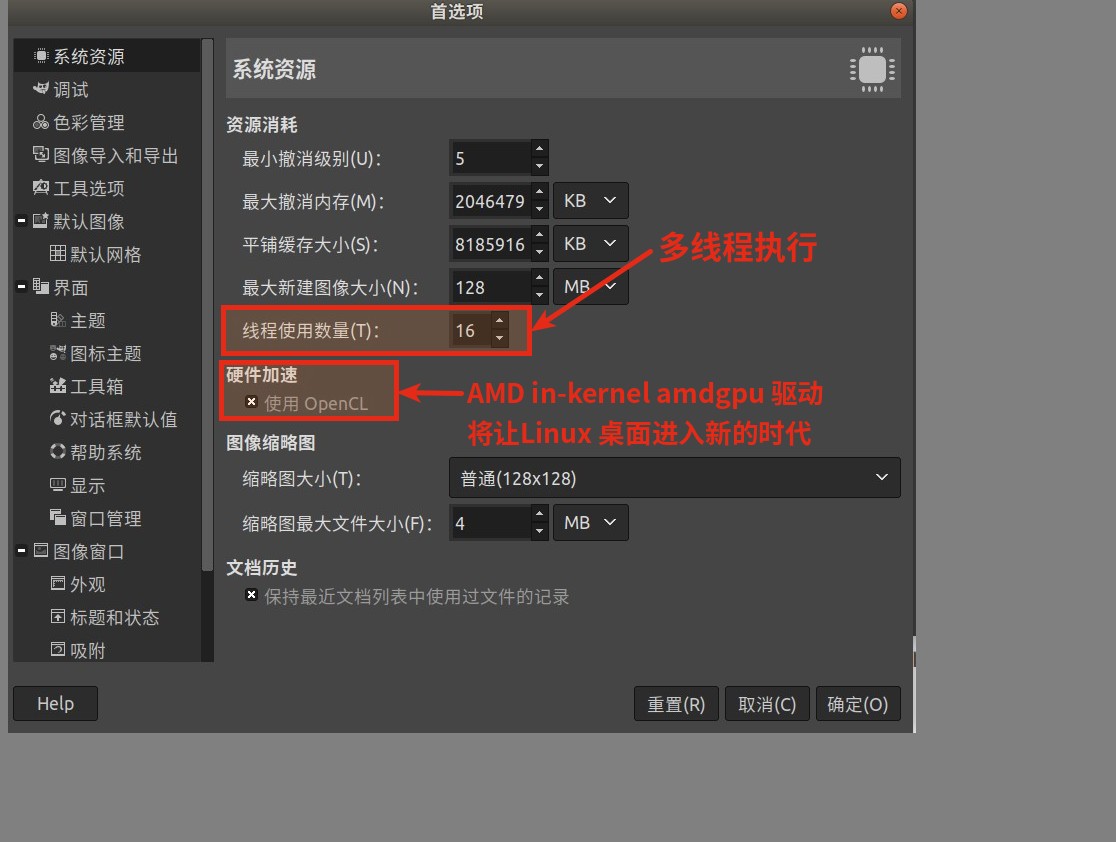
Task: Click the 系统资源 chip icon in sidebar
Action: (41, 56)
